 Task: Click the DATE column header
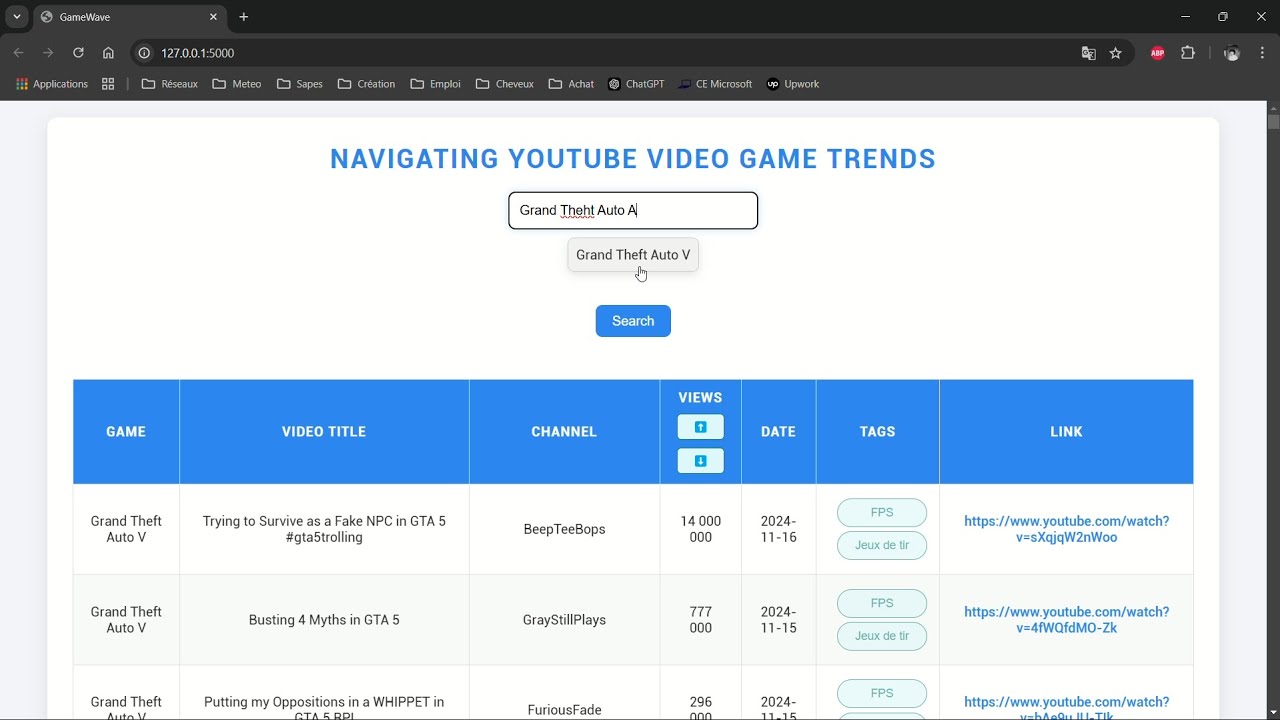pyautogui.click(x=778, y=432)
